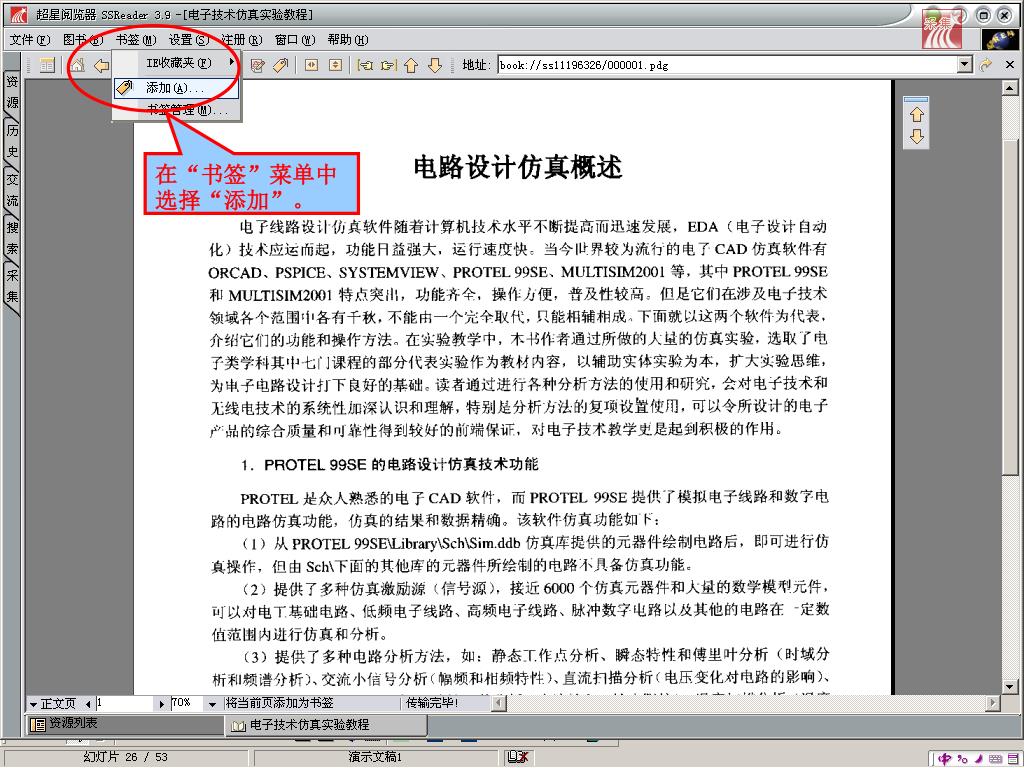Open the 窗口(W) menu
Viewport: 1024px width, 768px height.
295,40
